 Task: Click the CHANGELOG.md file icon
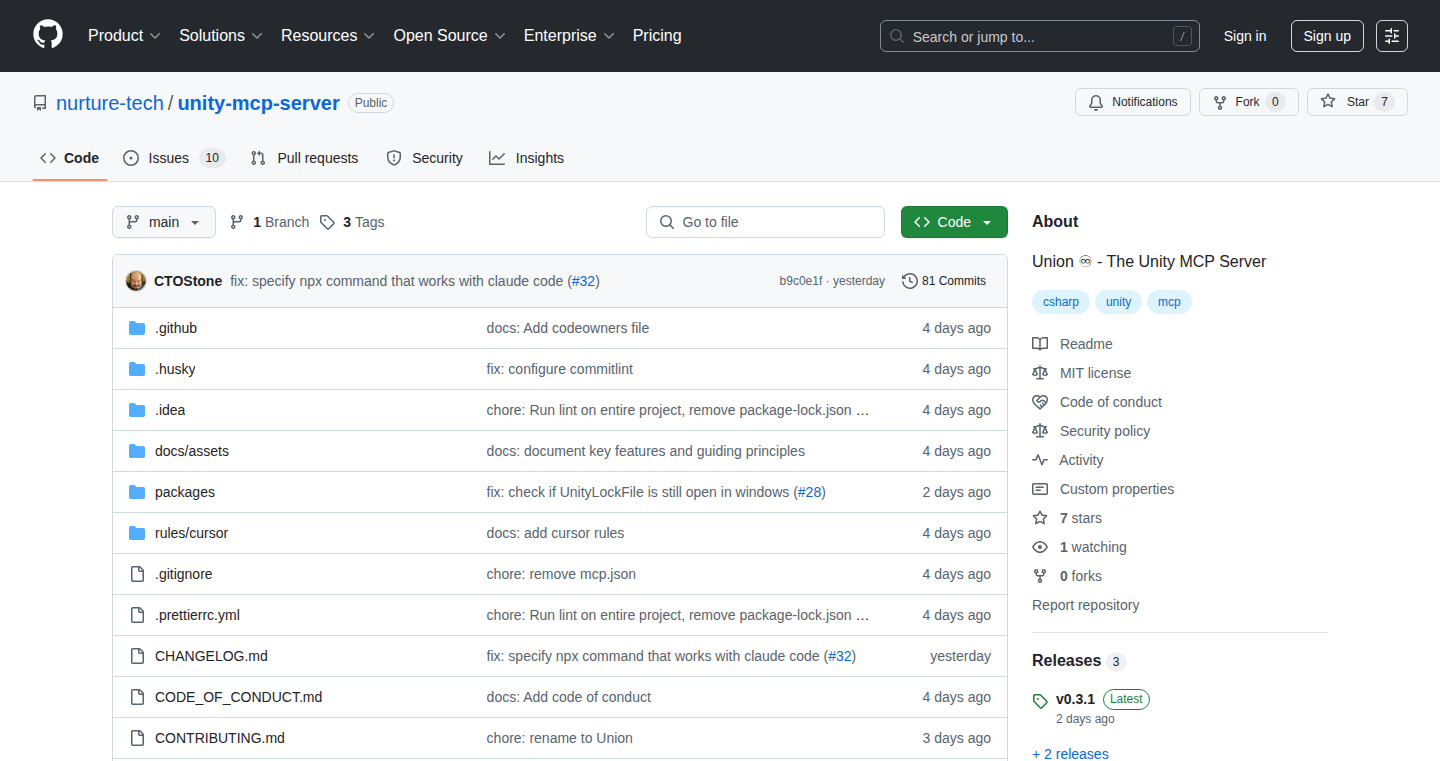(x=137, y=656)
